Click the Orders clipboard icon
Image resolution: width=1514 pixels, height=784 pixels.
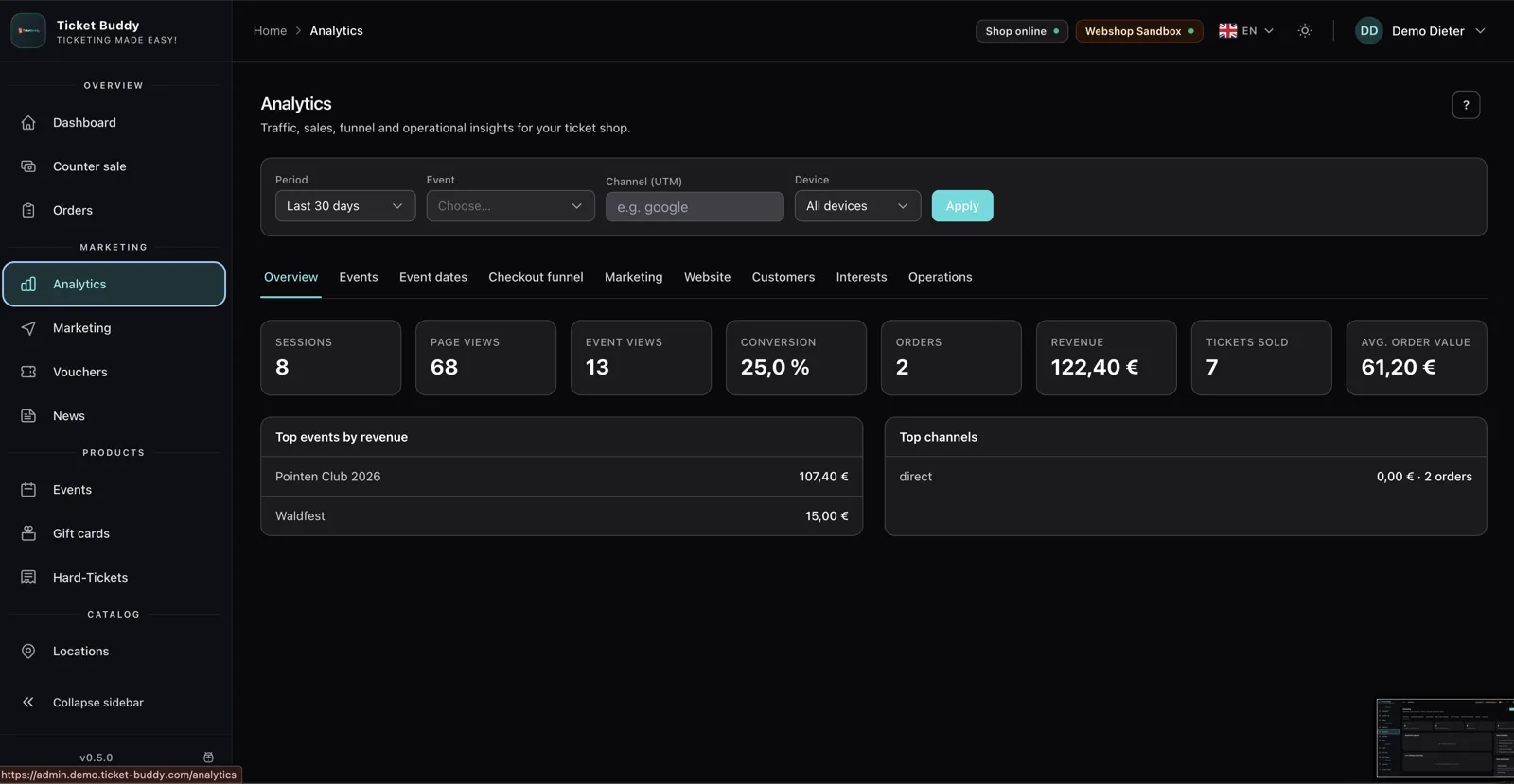(x=28, y=210)
